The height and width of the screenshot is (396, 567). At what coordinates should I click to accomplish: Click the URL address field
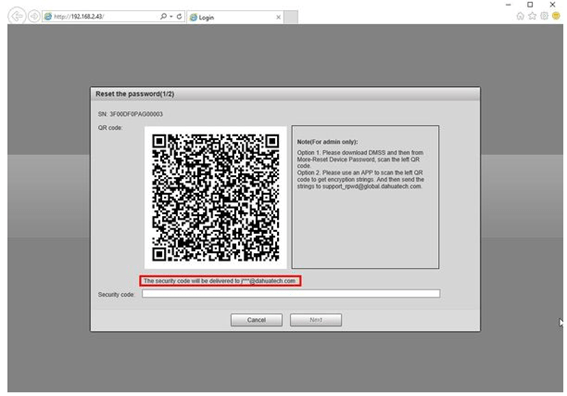[105, 17]
